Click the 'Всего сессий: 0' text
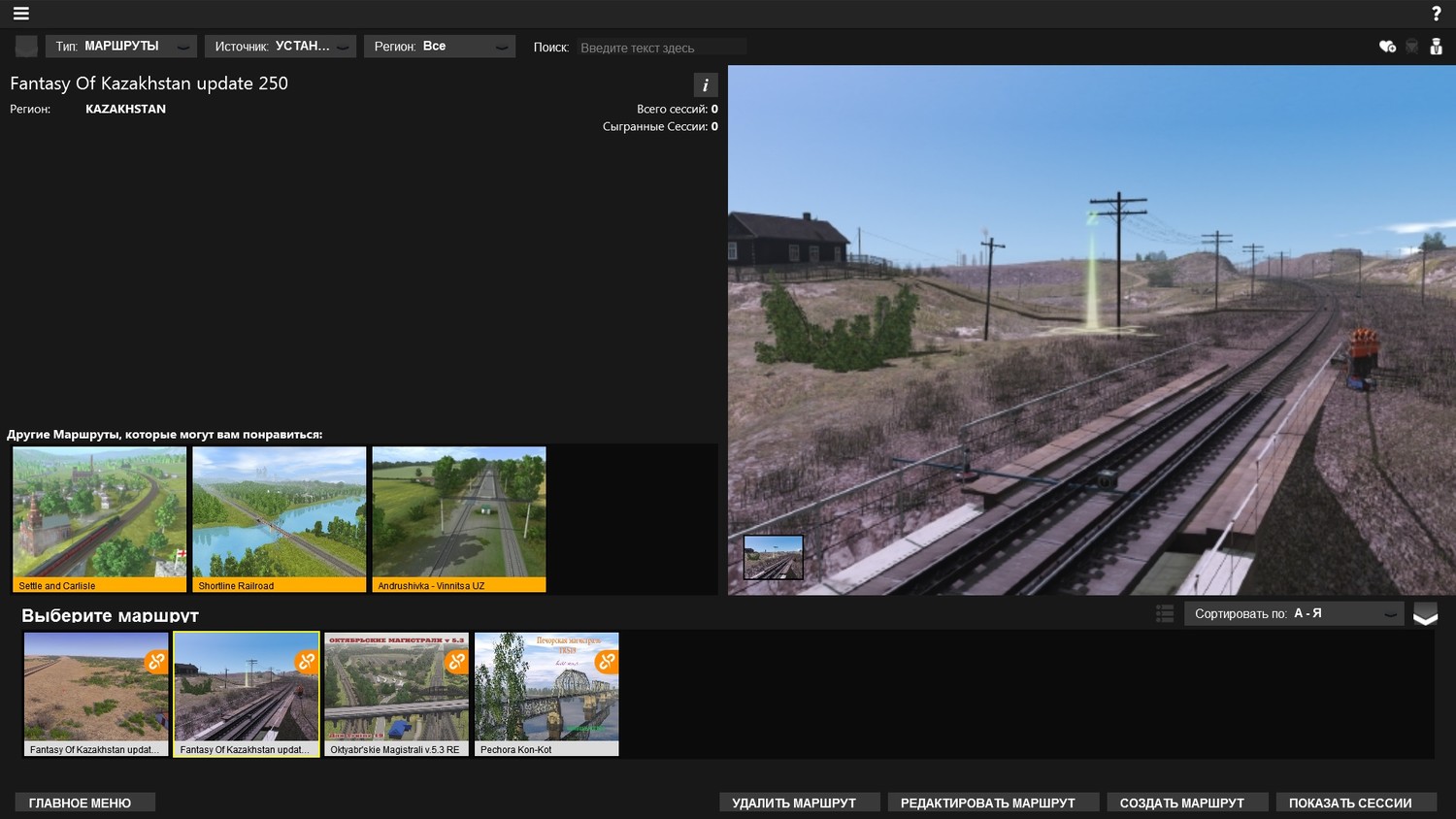 [678, 109]
